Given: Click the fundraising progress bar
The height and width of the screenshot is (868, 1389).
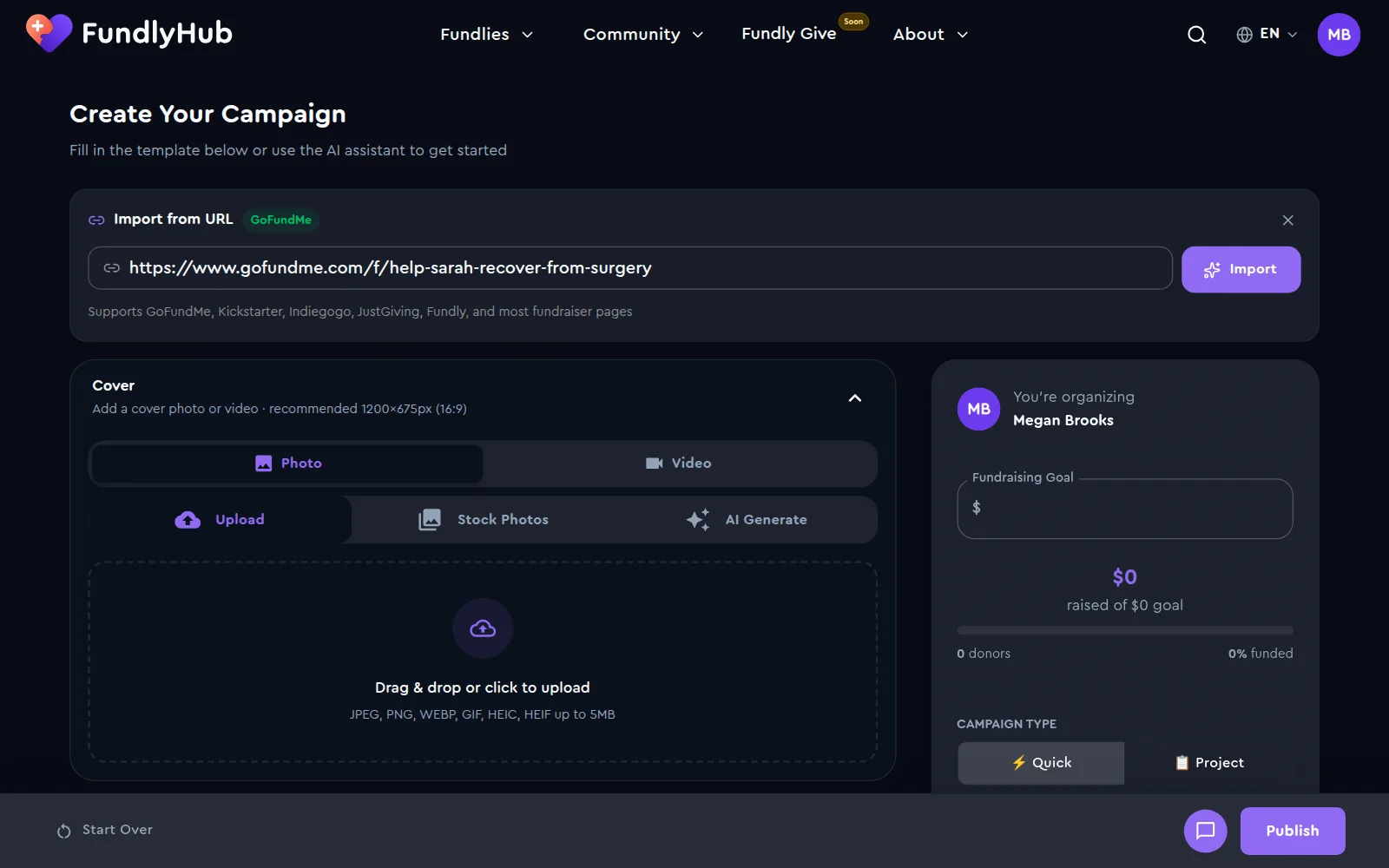Looking at the screenshot, I should [x=1124, y=630].
